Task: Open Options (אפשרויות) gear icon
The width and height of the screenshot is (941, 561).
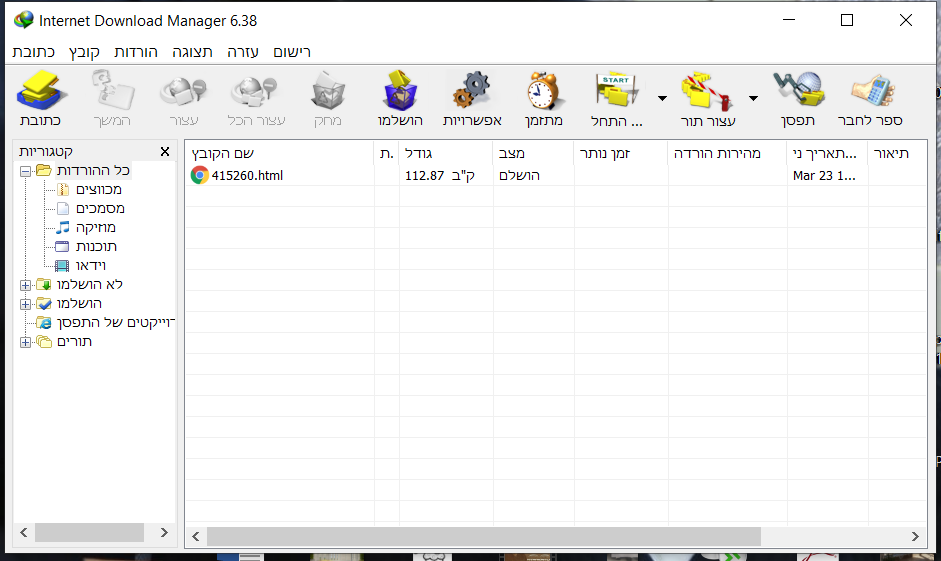Action: click(472, 91)
